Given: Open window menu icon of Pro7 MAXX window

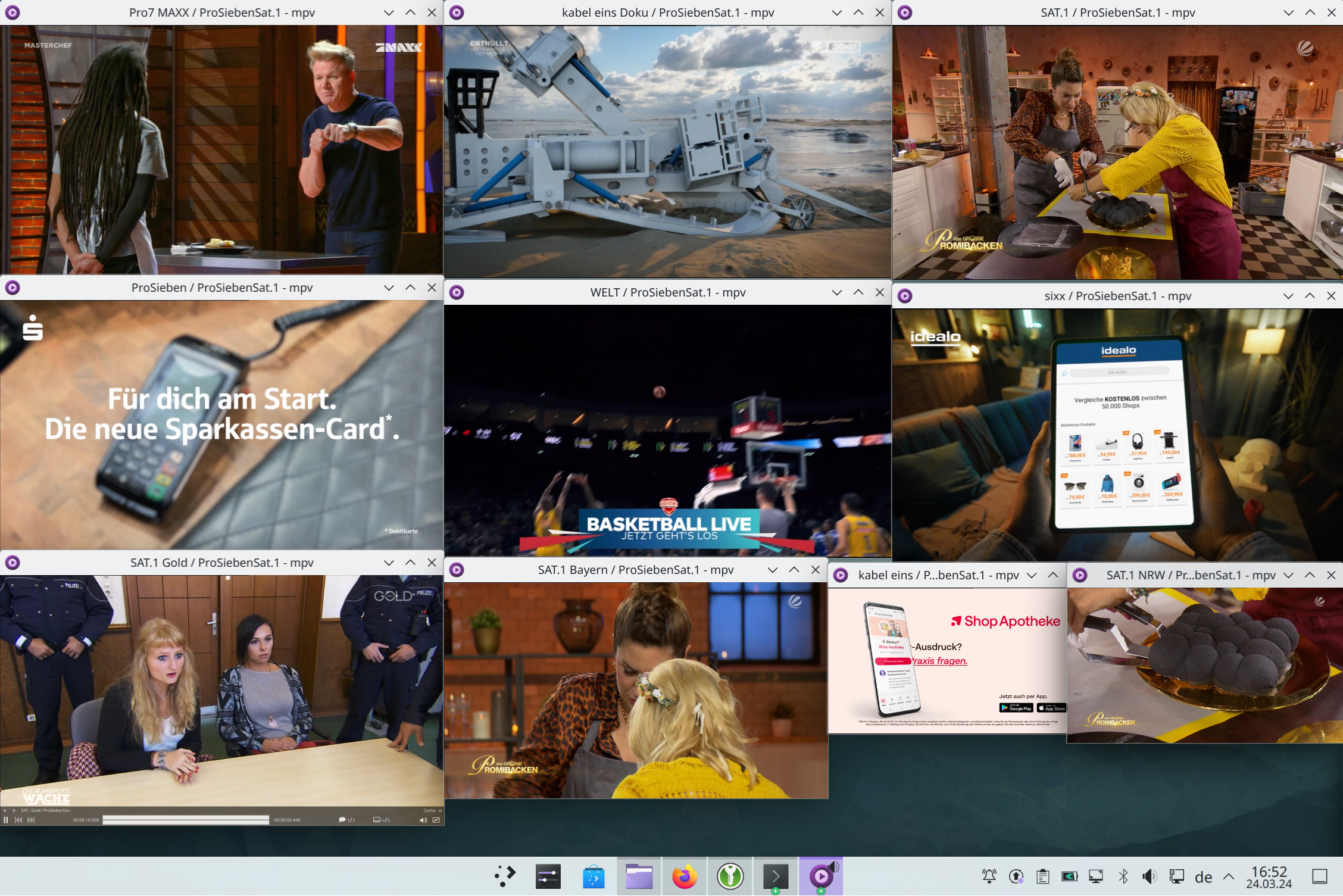Looking at the screenshot, I should click(13, 13).
